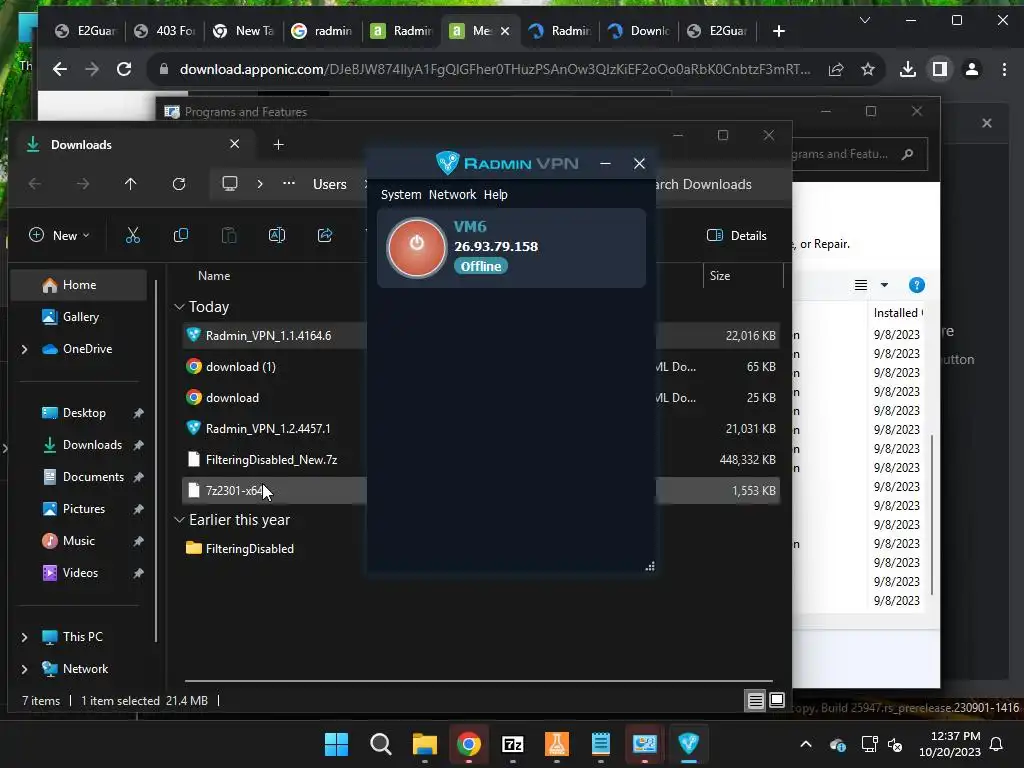Open the Details pane button
Image resolution: width=1024 pixels, height=768 pixels.
(x=737, y=235)
